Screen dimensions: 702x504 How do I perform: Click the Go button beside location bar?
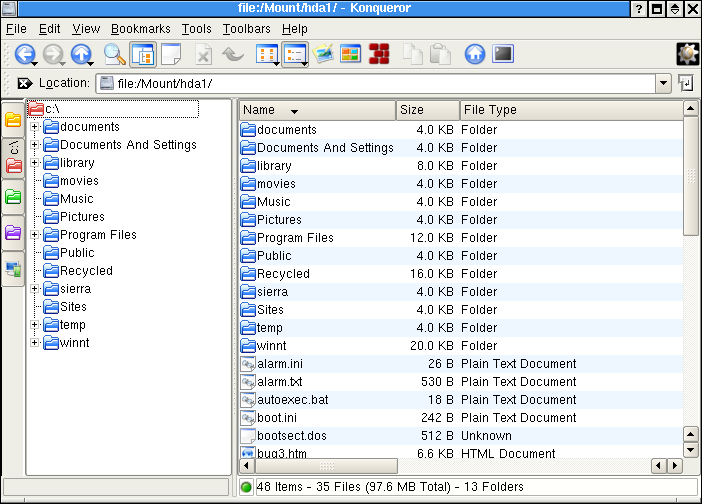click(685, 83)
